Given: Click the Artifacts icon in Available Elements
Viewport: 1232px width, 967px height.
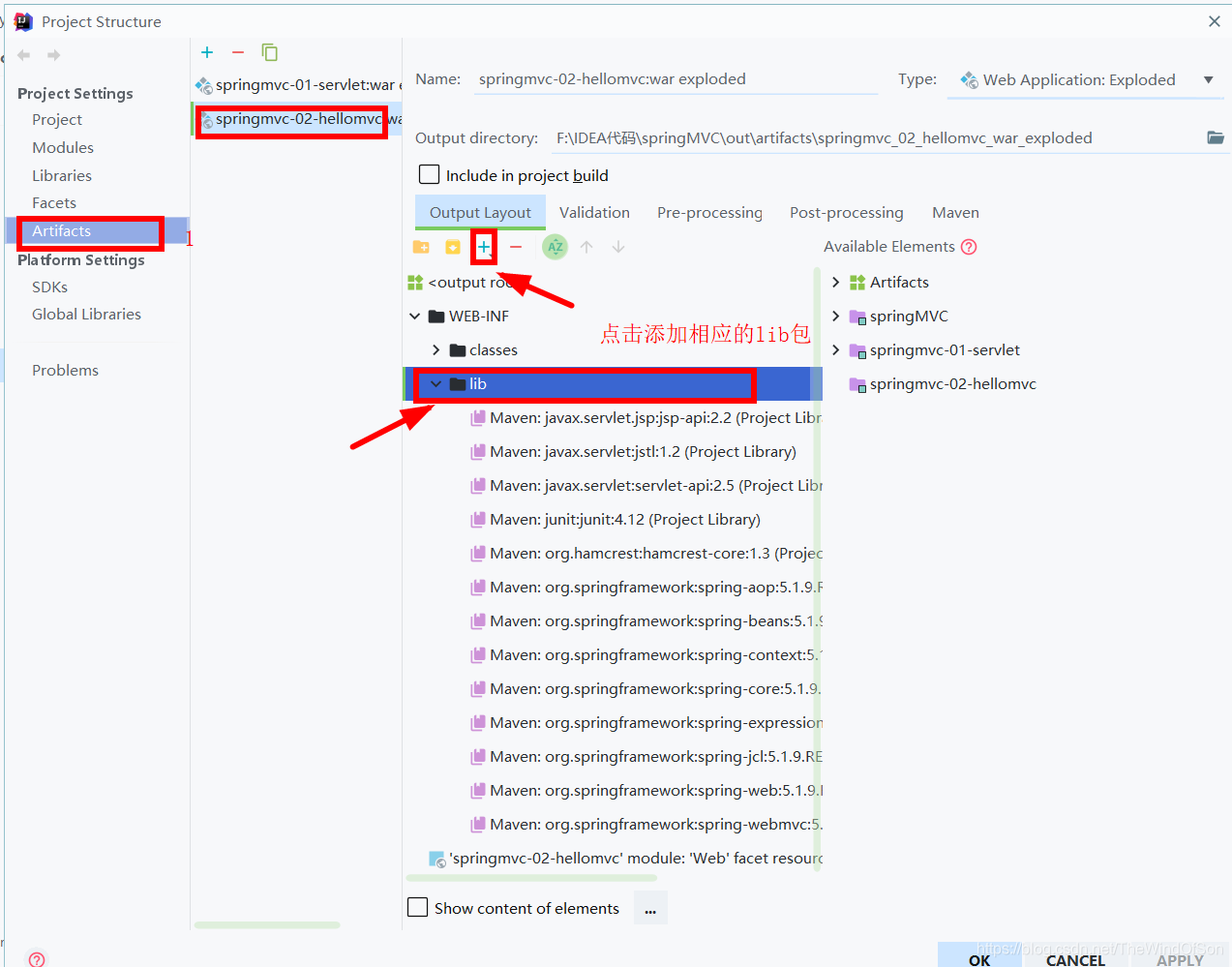Looking at the screenshot, I should [x=857, y=283].
